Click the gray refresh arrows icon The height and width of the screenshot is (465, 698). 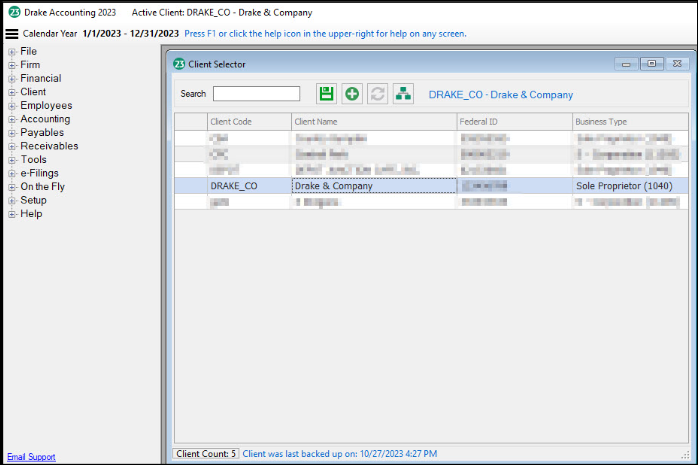pyautogui.click(x=378, y=94)
